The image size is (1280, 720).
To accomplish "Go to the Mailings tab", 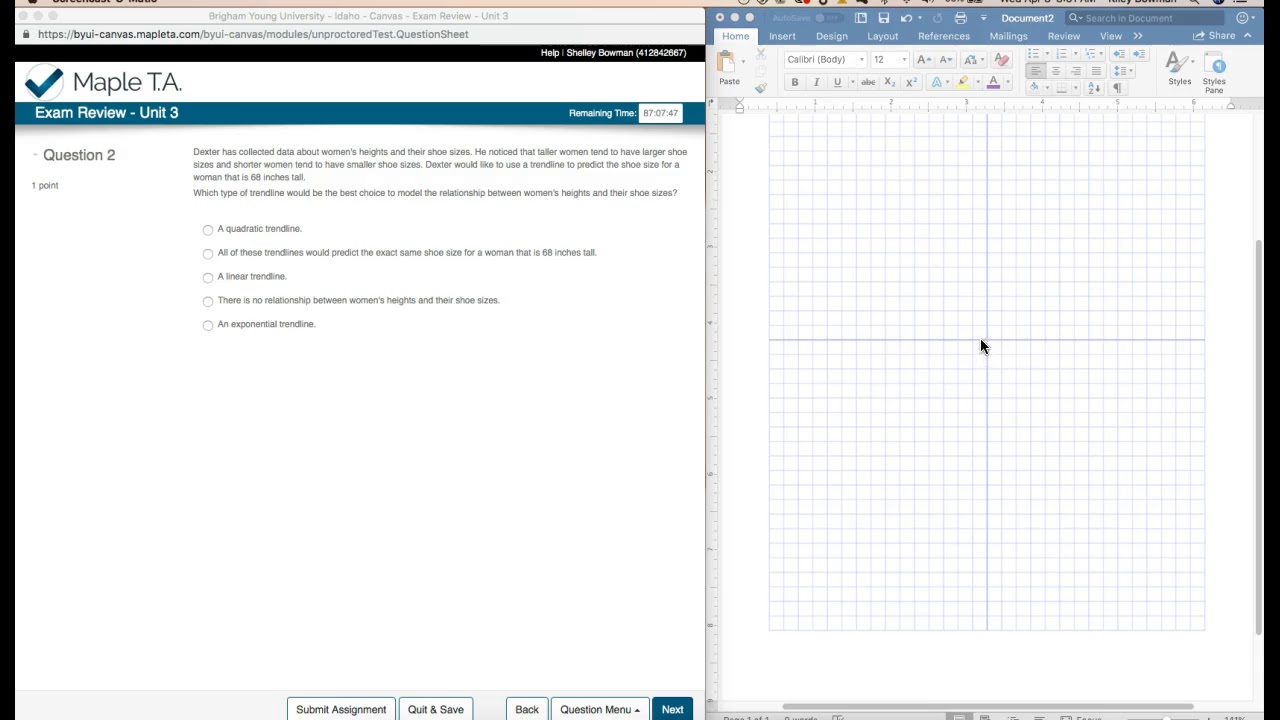I will coord(1008,36).
